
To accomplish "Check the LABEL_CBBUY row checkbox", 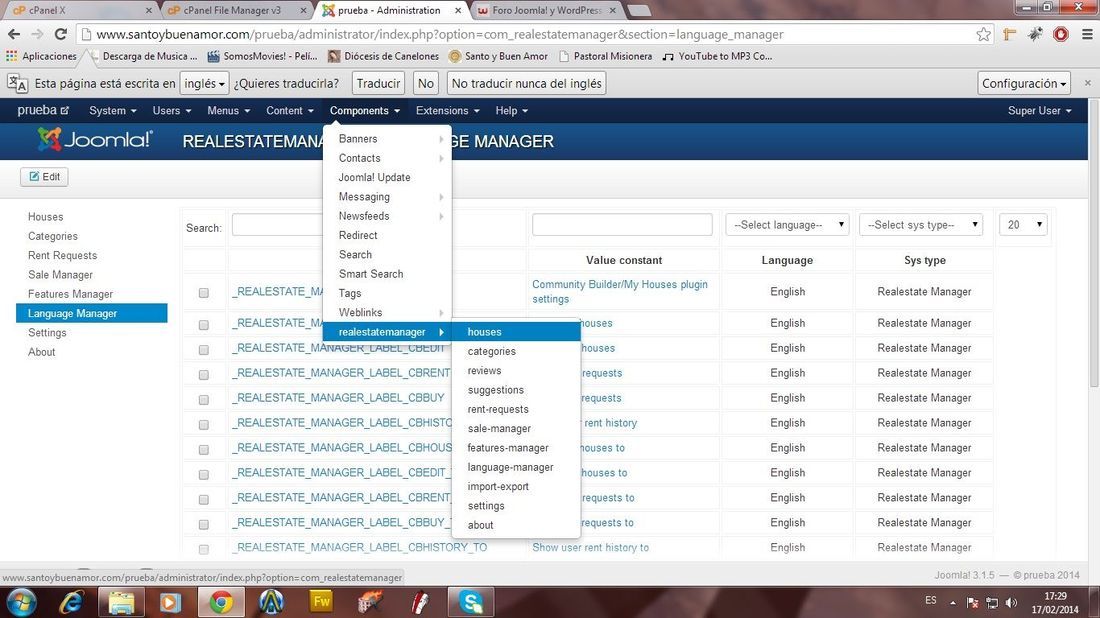I will click(x=203, y=399).
